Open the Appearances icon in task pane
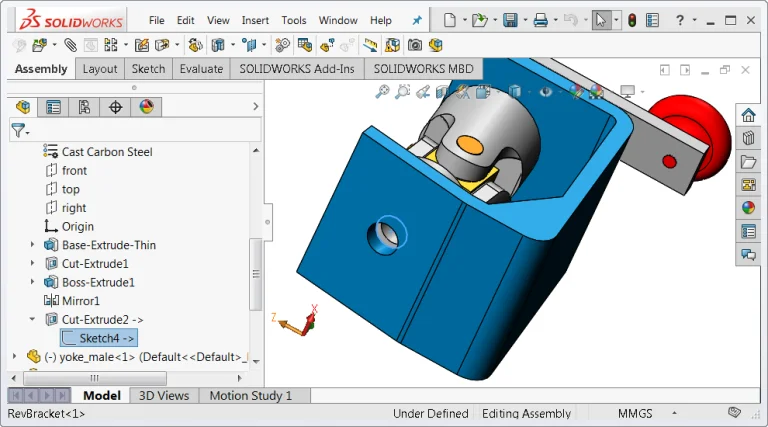Screen dimensions: 768x427 click(x=748, y=208)
